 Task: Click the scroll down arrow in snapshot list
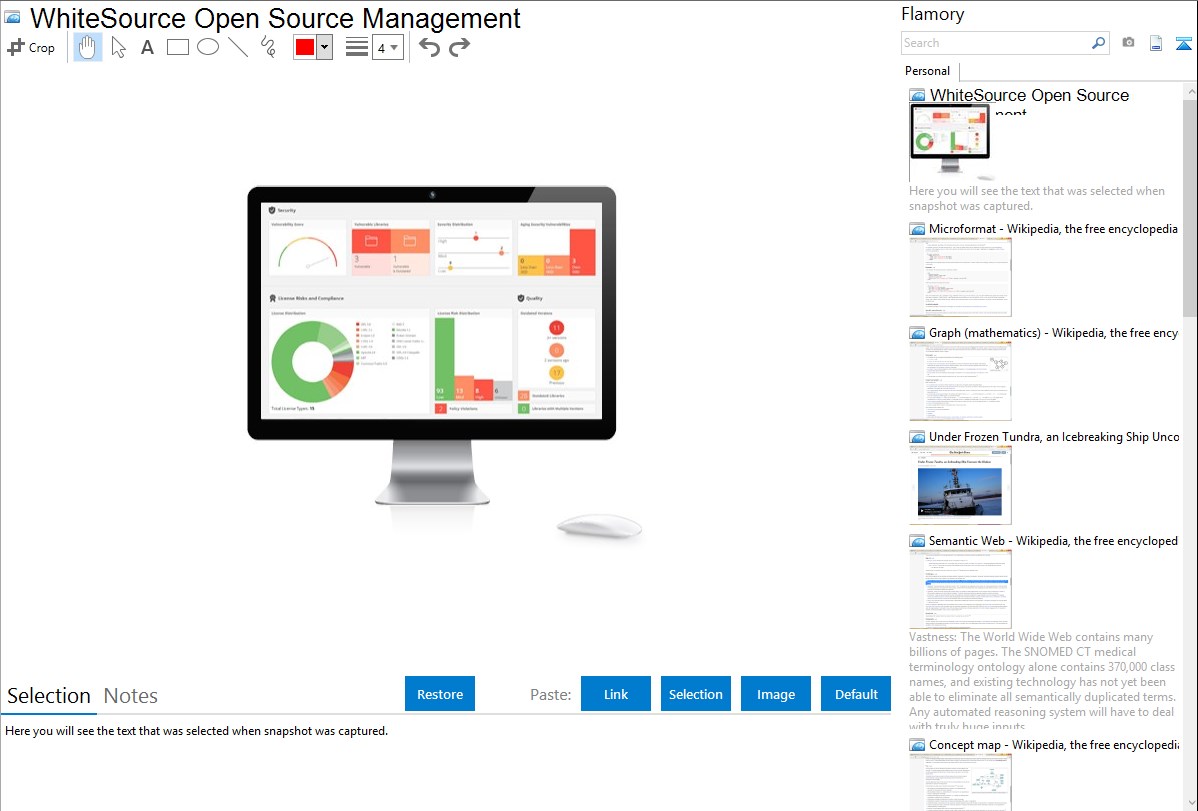click(x=1190, y=803)
